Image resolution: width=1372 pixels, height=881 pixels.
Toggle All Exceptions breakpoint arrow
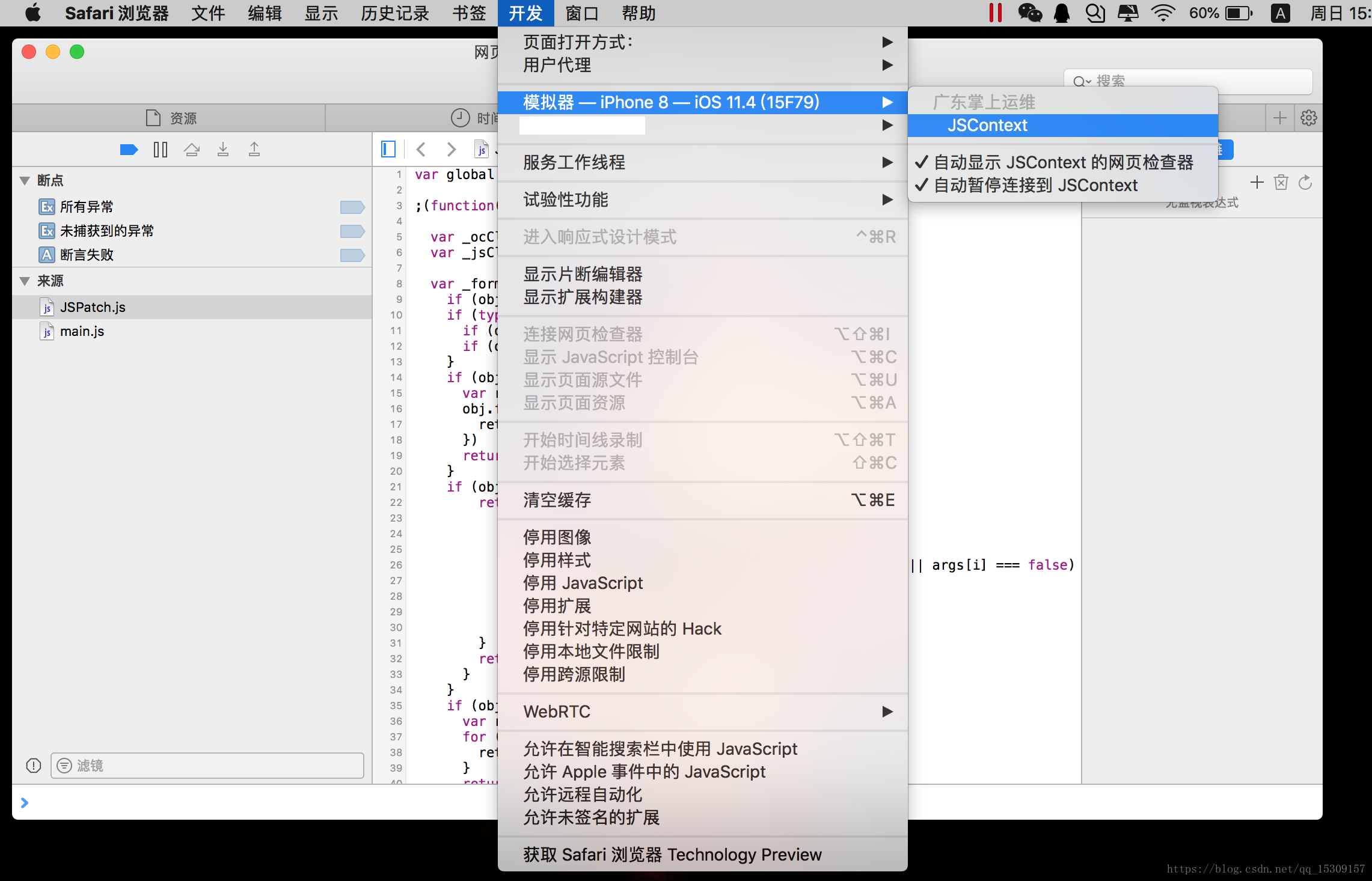coord(352,207)
